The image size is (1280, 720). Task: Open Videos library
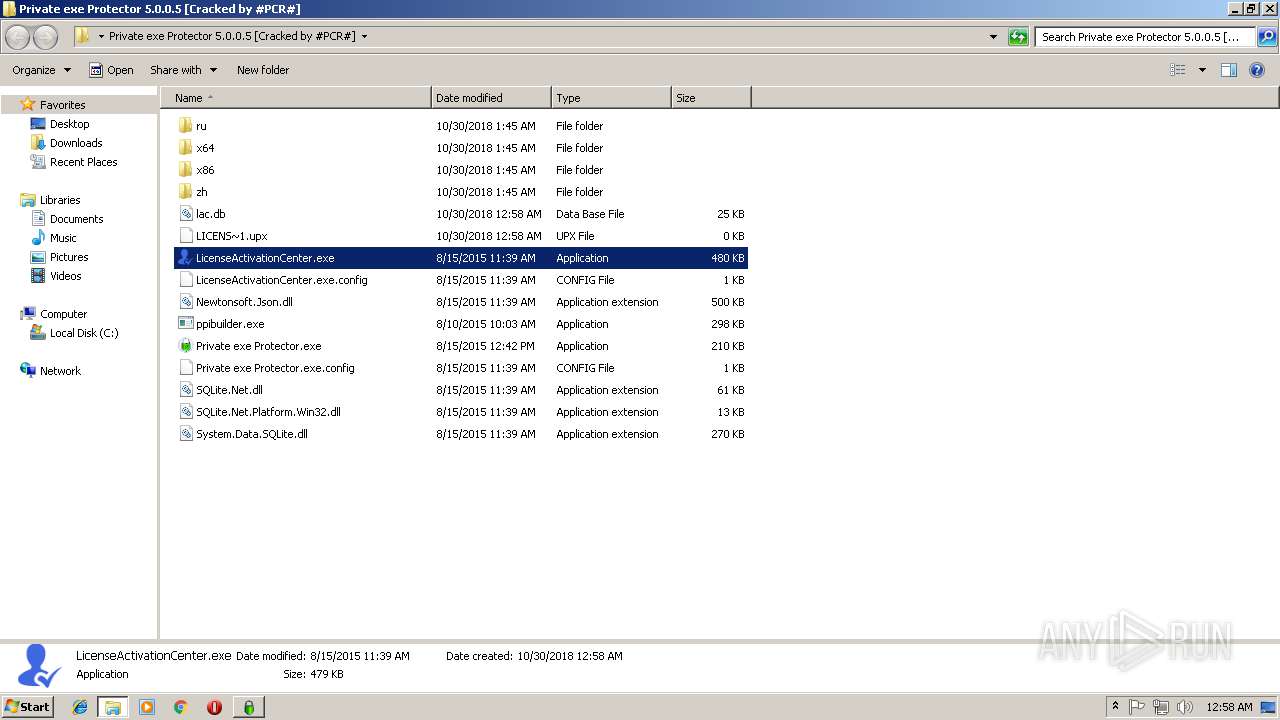(x=65, y=276)
